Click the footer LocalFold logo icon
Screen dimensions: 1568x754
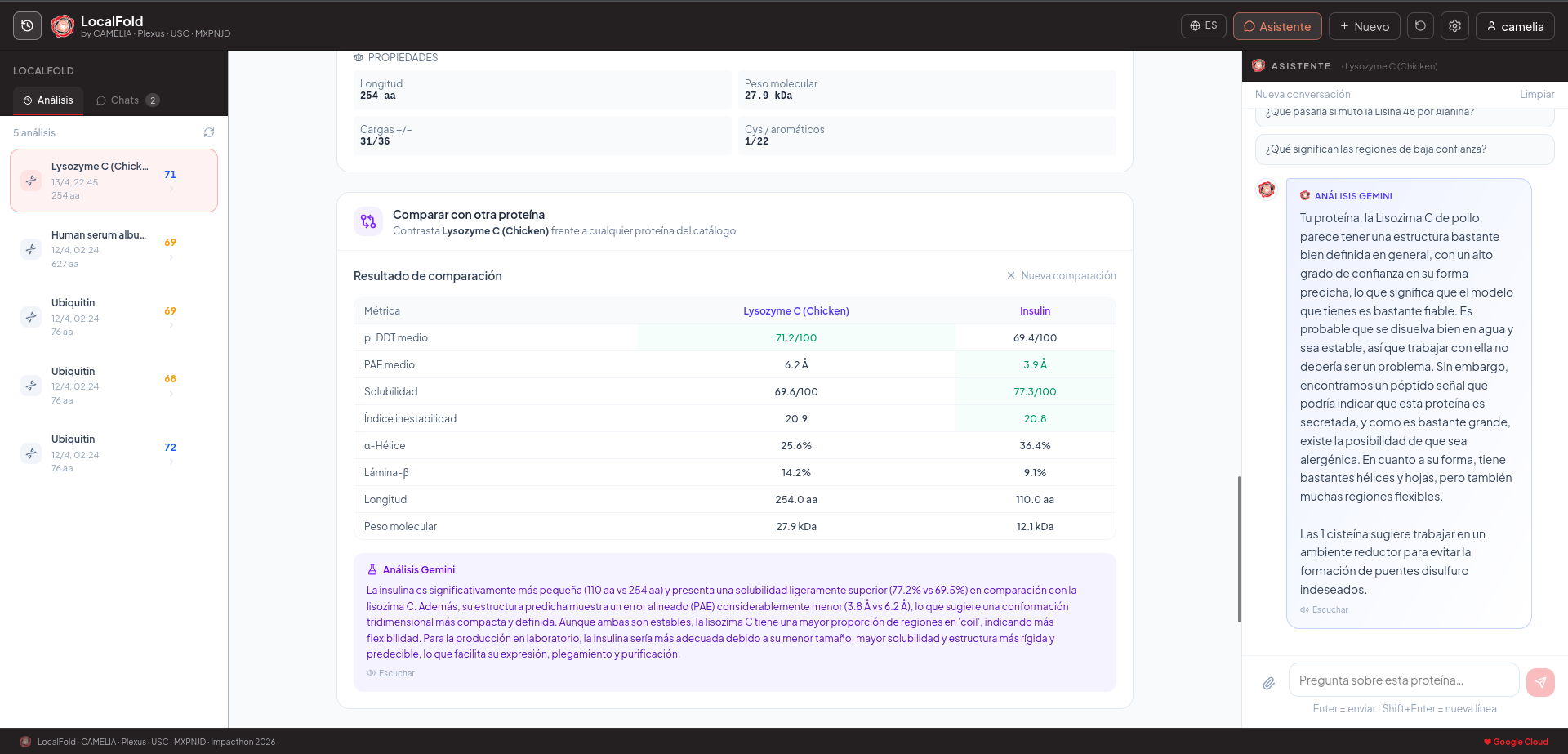(25, 742)
